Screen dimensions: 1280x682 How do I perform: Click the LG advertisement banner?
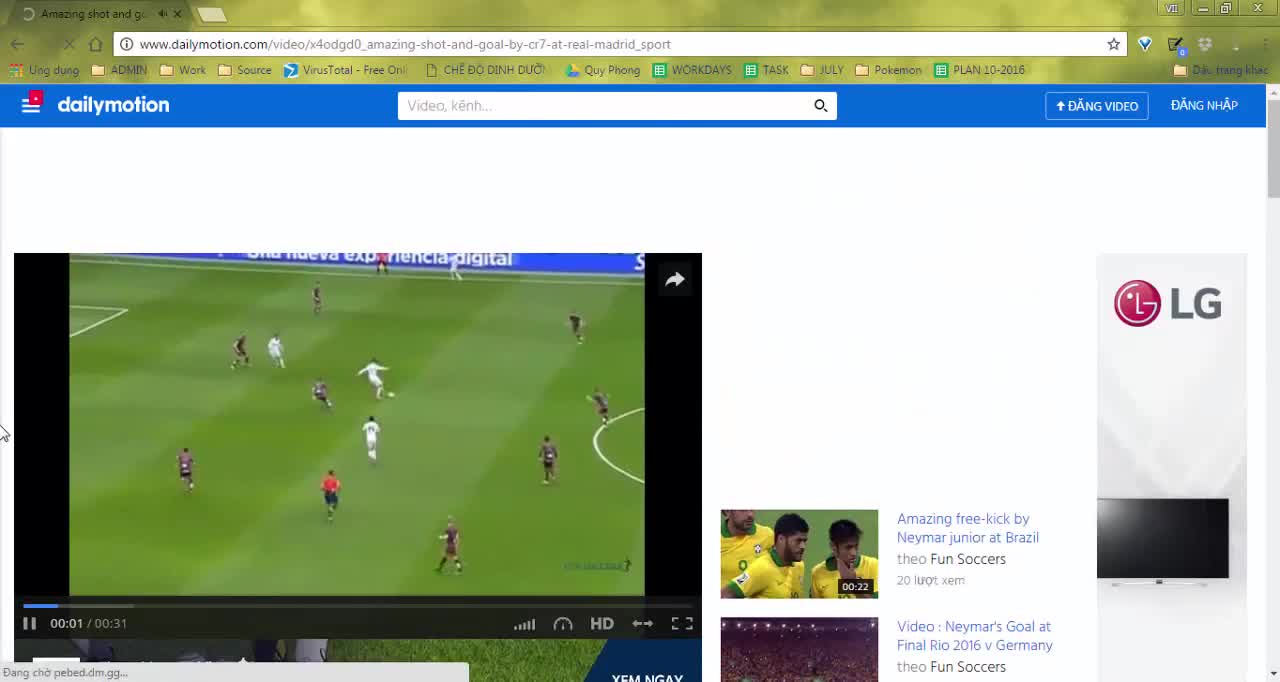[1171, 465]
